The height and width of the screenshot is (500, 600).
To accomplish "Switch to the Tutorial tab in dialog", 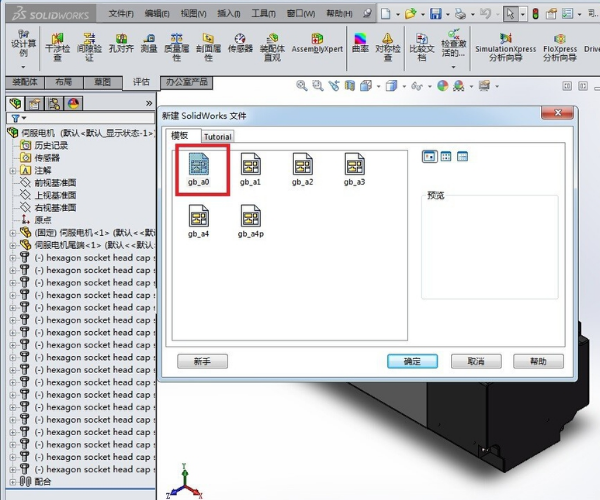I will click(217, 137).
